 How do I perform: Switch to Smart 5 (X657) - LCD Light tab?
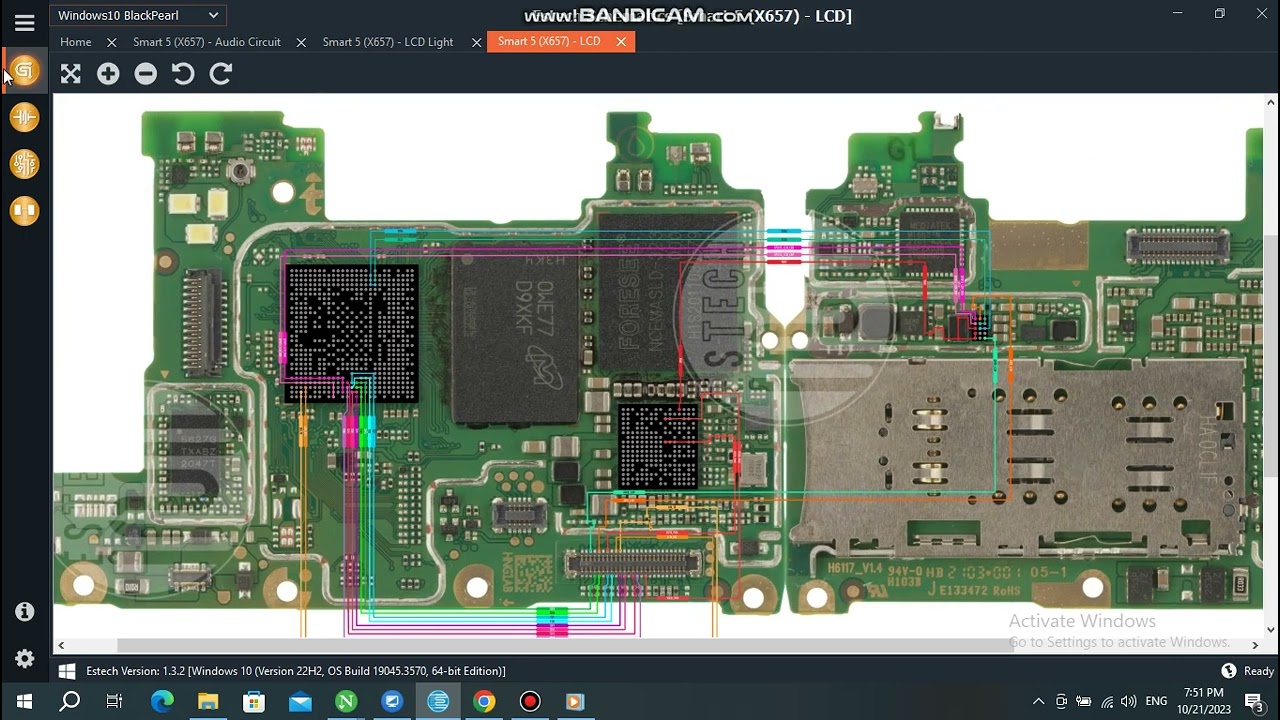(x=388, y=42)
